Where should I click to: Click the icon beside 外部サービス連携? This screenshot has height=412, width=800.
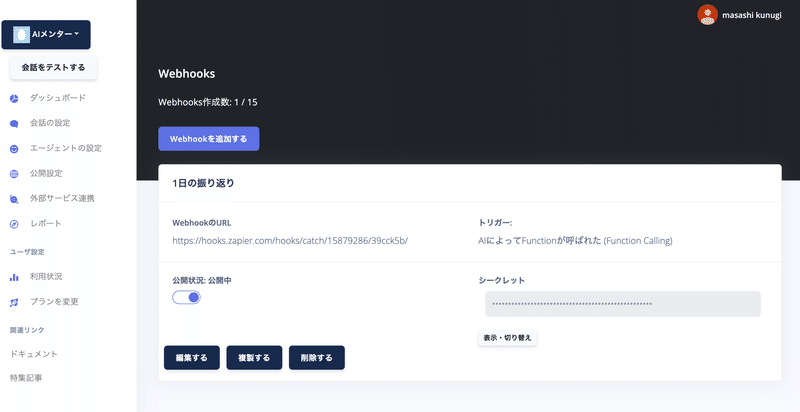pyautogui.click(x=14, y=199)
